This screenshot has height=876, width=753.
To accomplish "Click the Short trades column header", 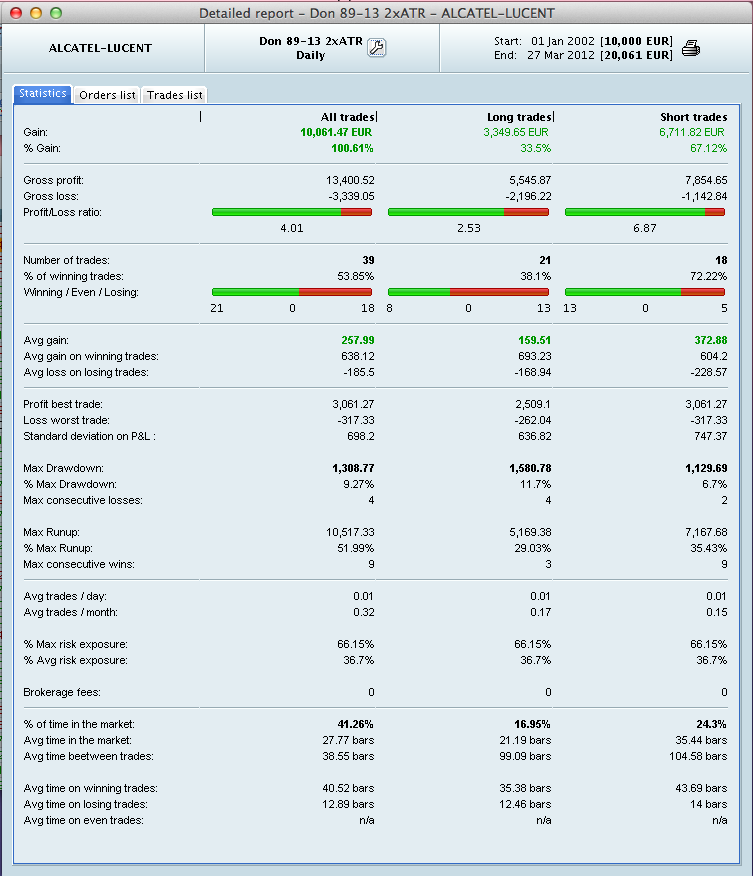I will [x=694, y=117].
